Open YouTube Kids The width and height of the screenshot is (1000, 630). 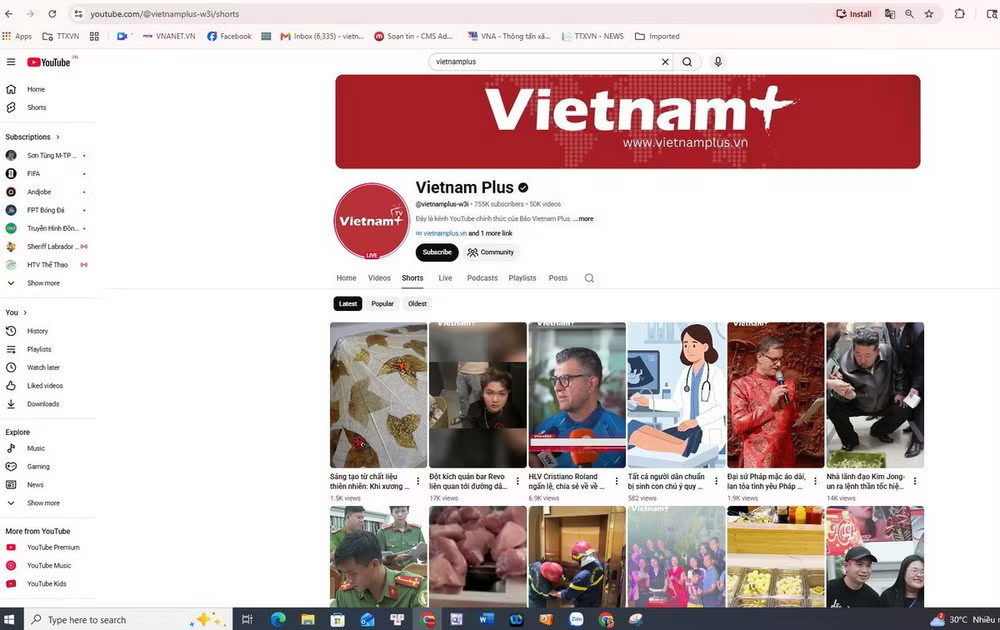coord(48,583)
